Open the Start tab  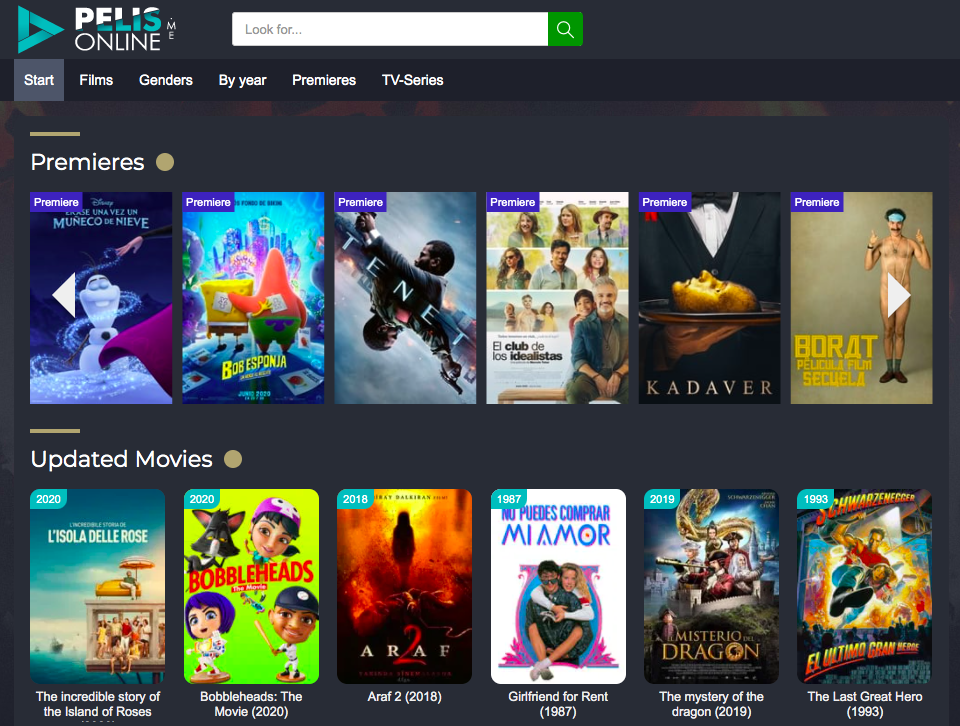39,80
